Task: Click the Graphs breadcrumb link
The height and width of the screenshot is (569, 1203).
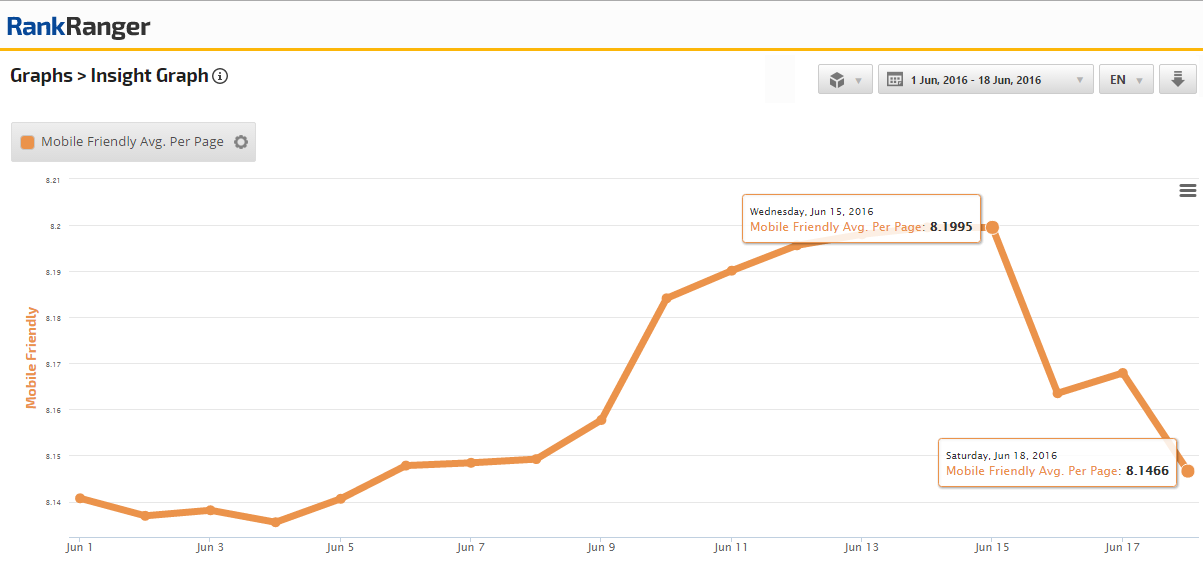Action: [41, 76]
